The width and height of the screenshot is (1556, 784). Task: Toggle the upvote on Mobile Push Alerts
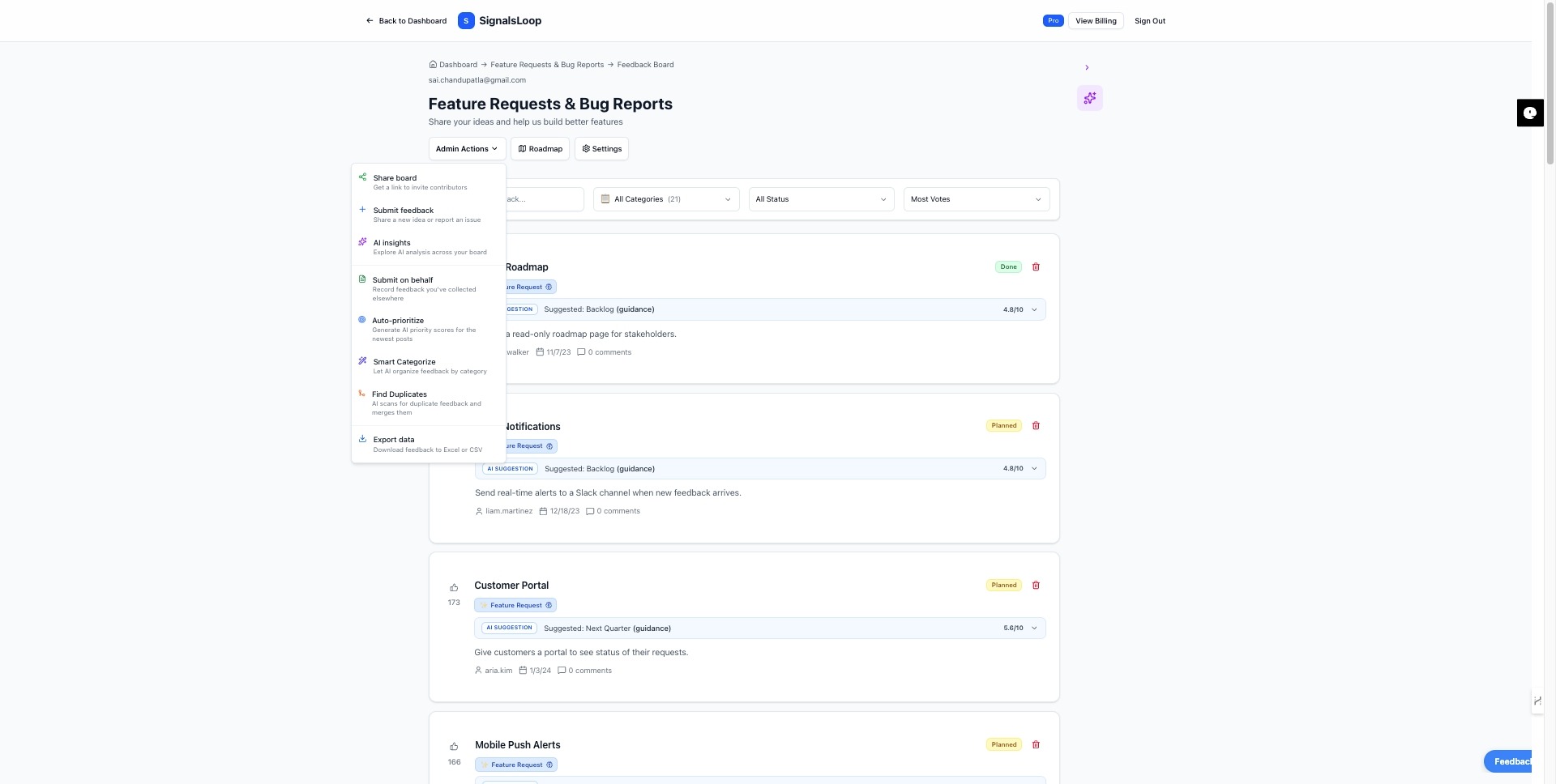tap(454, 747)
